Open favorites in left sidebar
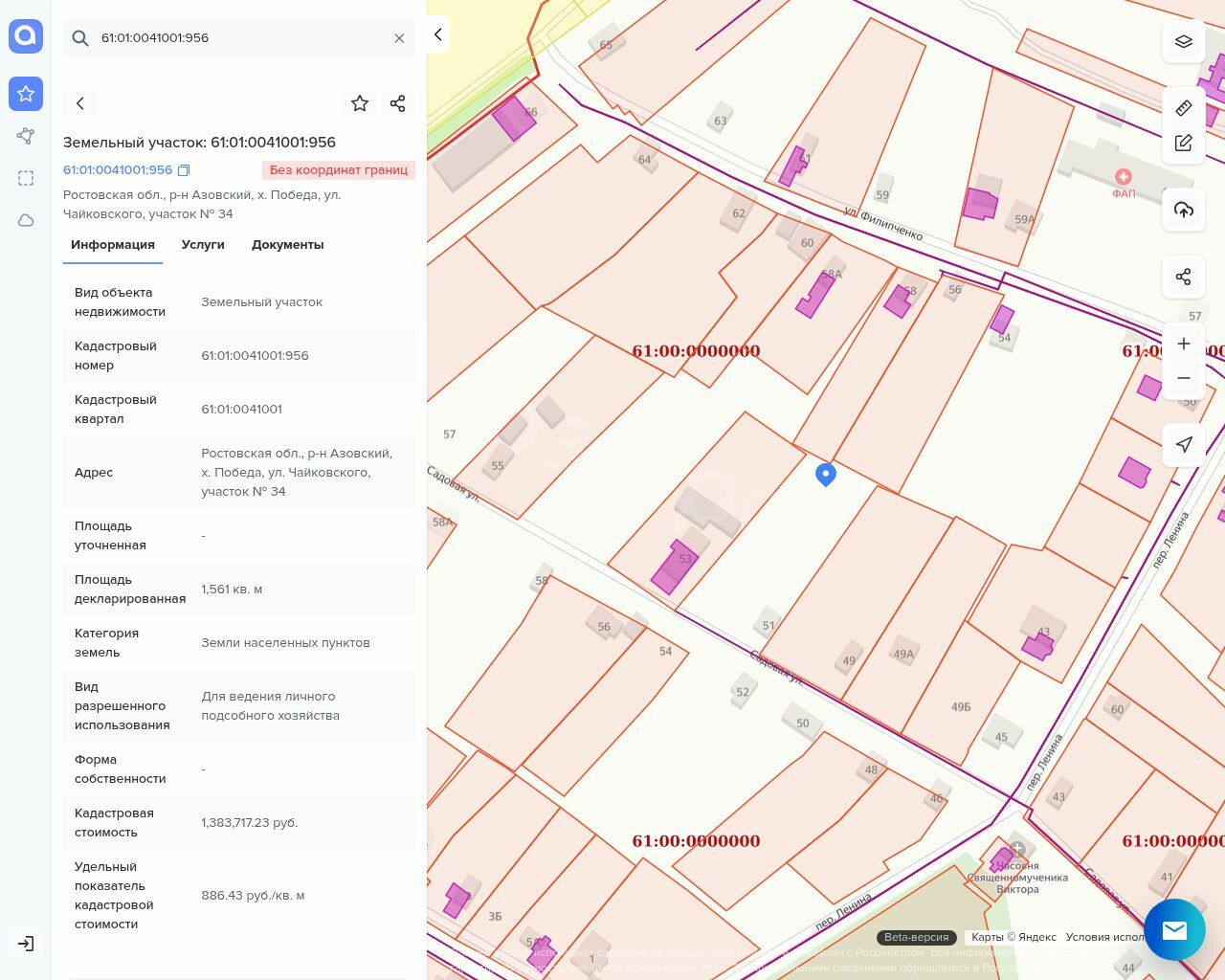 tap(26, 94)
